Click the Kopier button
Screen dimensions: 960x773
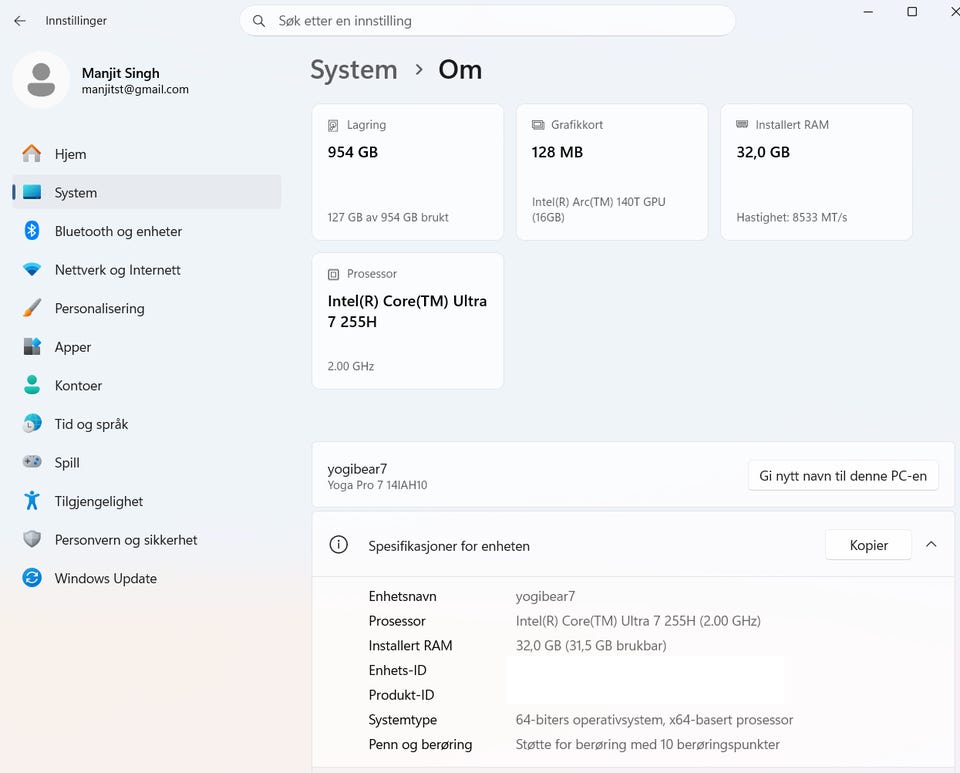[868, 545]
